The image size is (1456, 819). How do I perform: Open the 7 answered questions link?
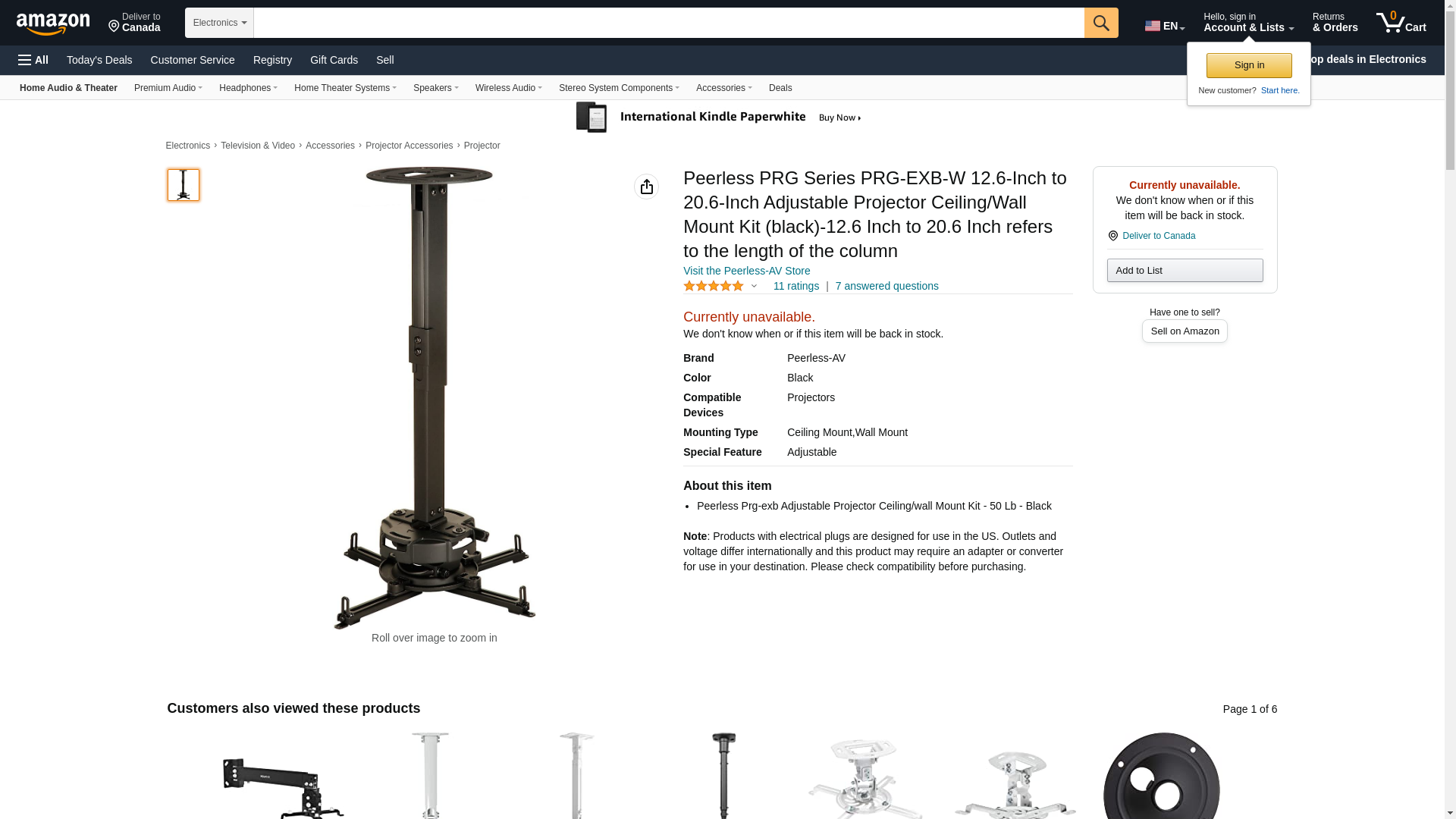click(886, 286)
